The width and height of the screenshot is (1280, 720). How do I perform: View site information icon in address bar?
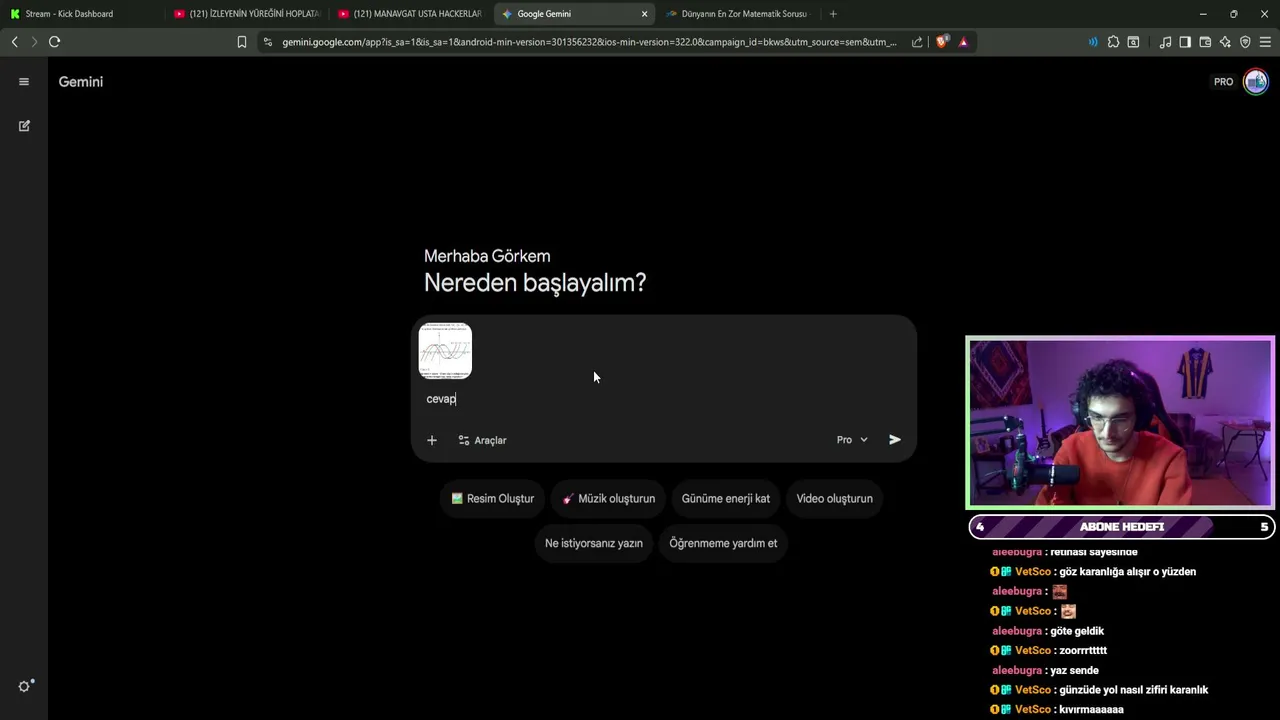[x=267, y=42]
